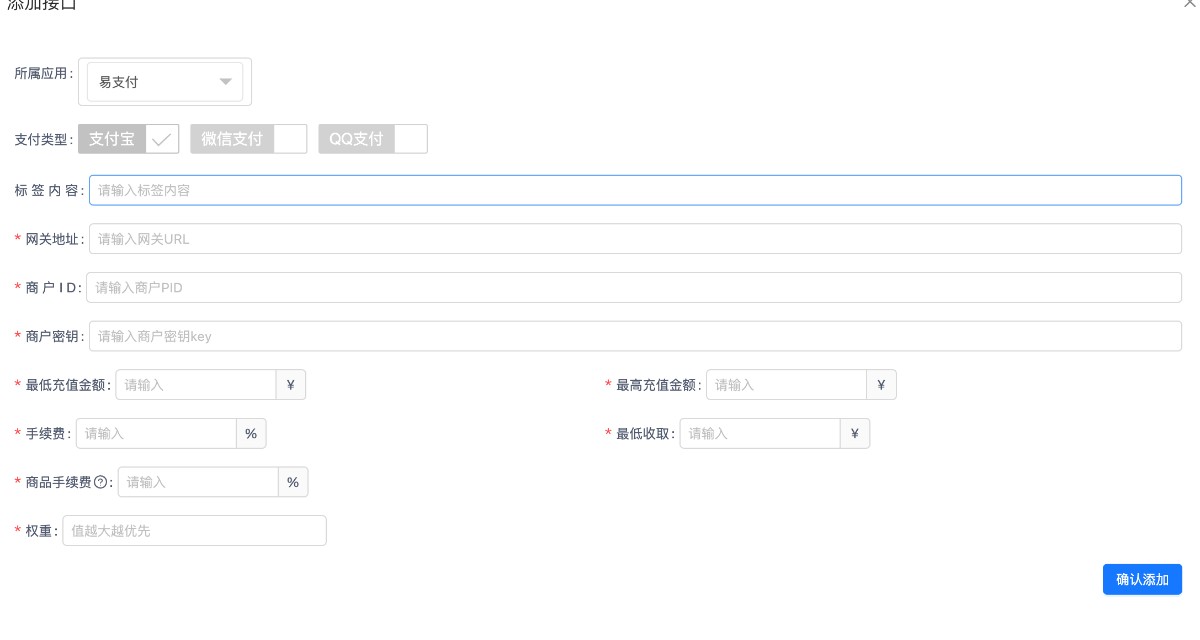The width and height of the screenshot is (1200, 640).
Task: Click the help icon beside 商品手续费
Action: [x=100, y=482]
